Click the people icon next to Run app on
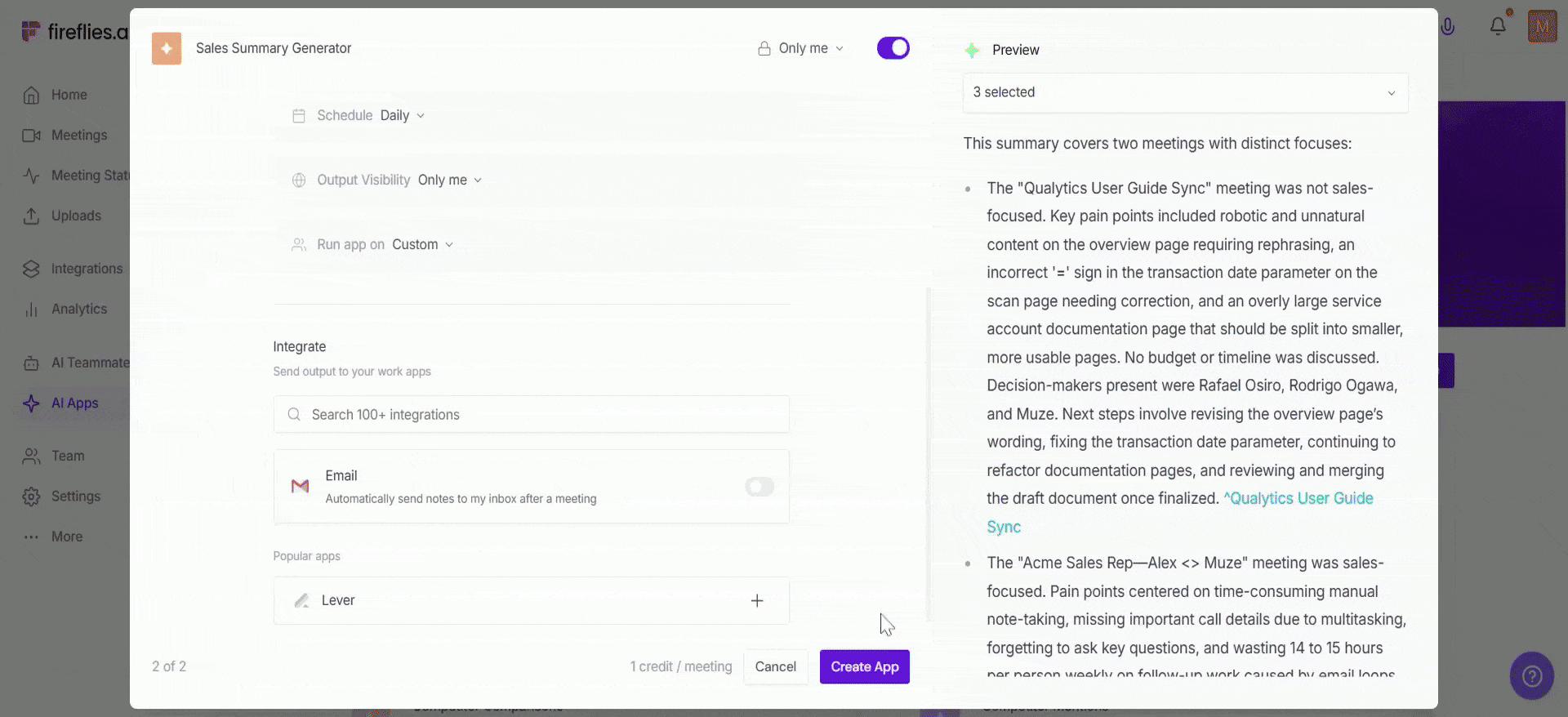 pyautogui.click(x=299, y=244)
